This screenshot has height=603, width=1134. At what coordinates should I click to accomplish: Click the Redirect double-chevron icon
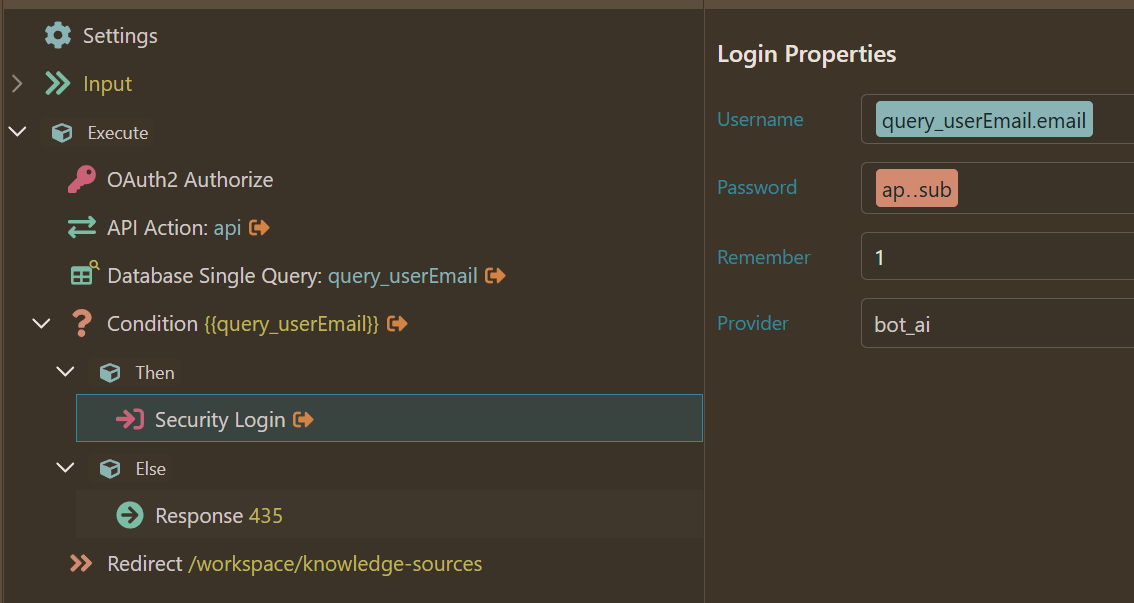(x=82, y=564)
